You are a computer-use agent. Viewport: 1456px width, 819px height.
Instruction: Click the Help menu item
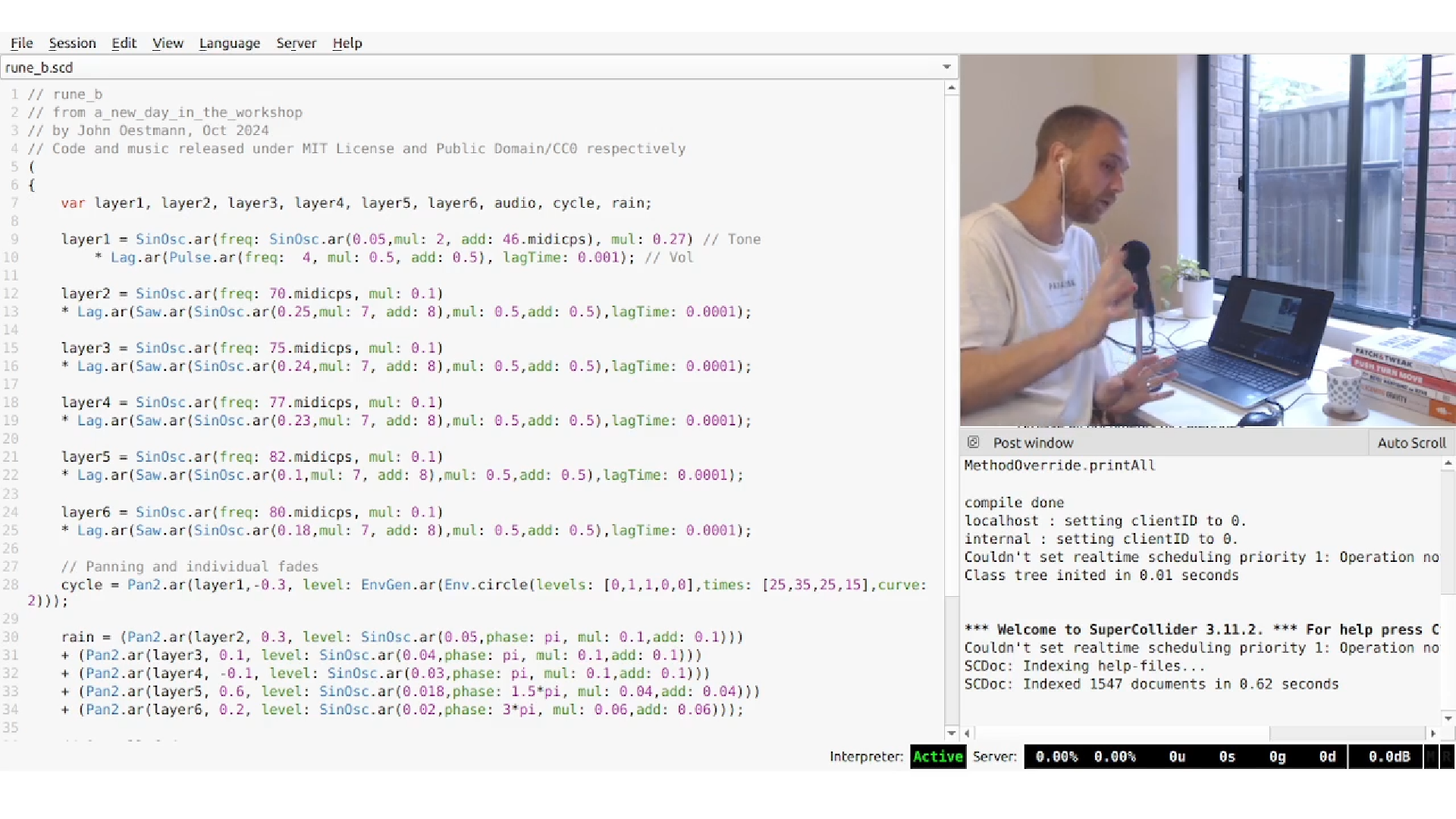pyautogui.click(x=346, y=43)
